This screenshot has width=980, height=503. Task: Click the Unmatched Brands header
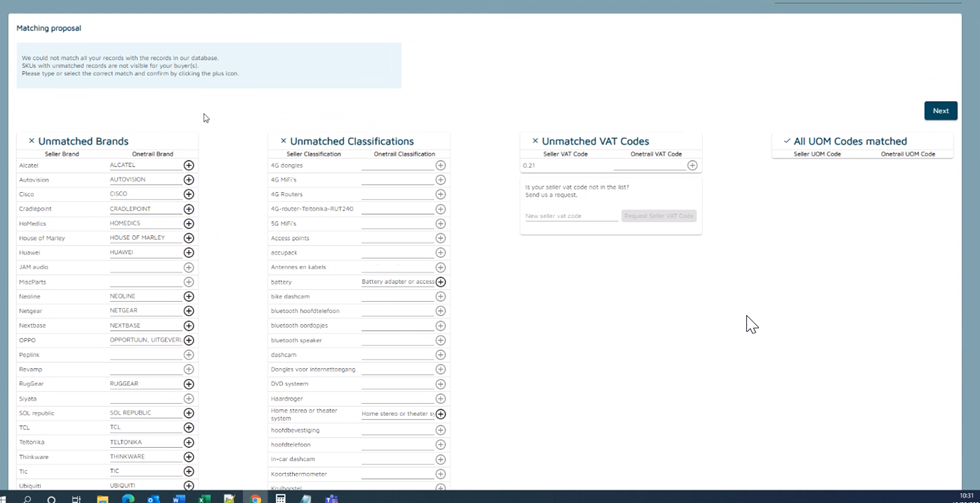pyautogui.click(x=83, y=141)
